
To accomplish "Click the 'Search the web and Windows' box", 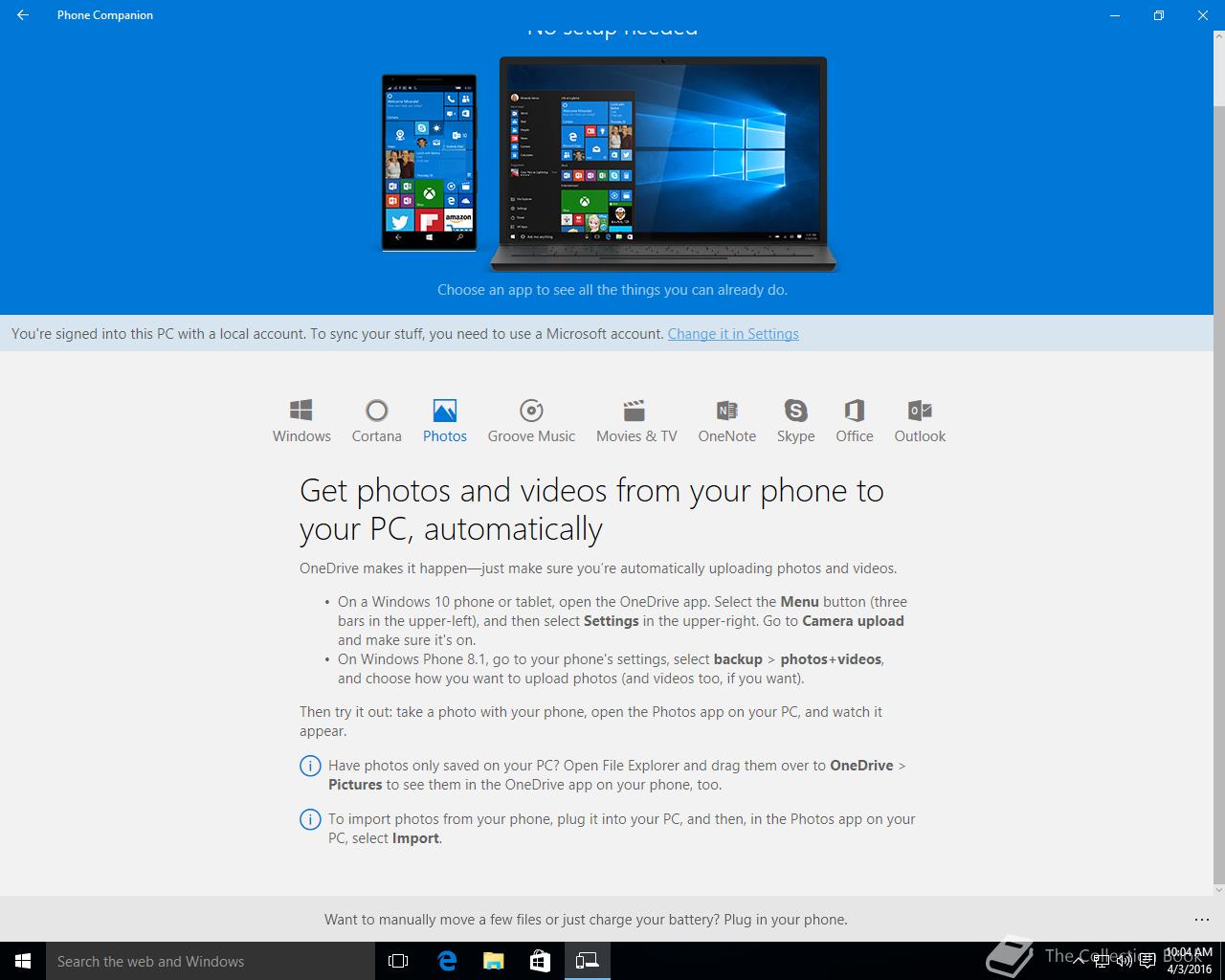I will [x=209, y=961].
